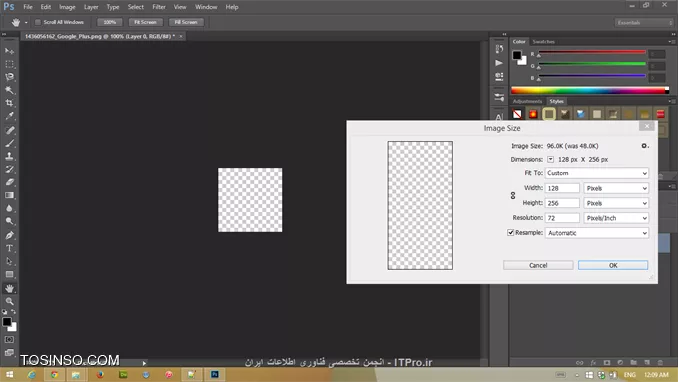Click the Resolution input field
The width and height of the screenshot is (678, 382).
562,218
